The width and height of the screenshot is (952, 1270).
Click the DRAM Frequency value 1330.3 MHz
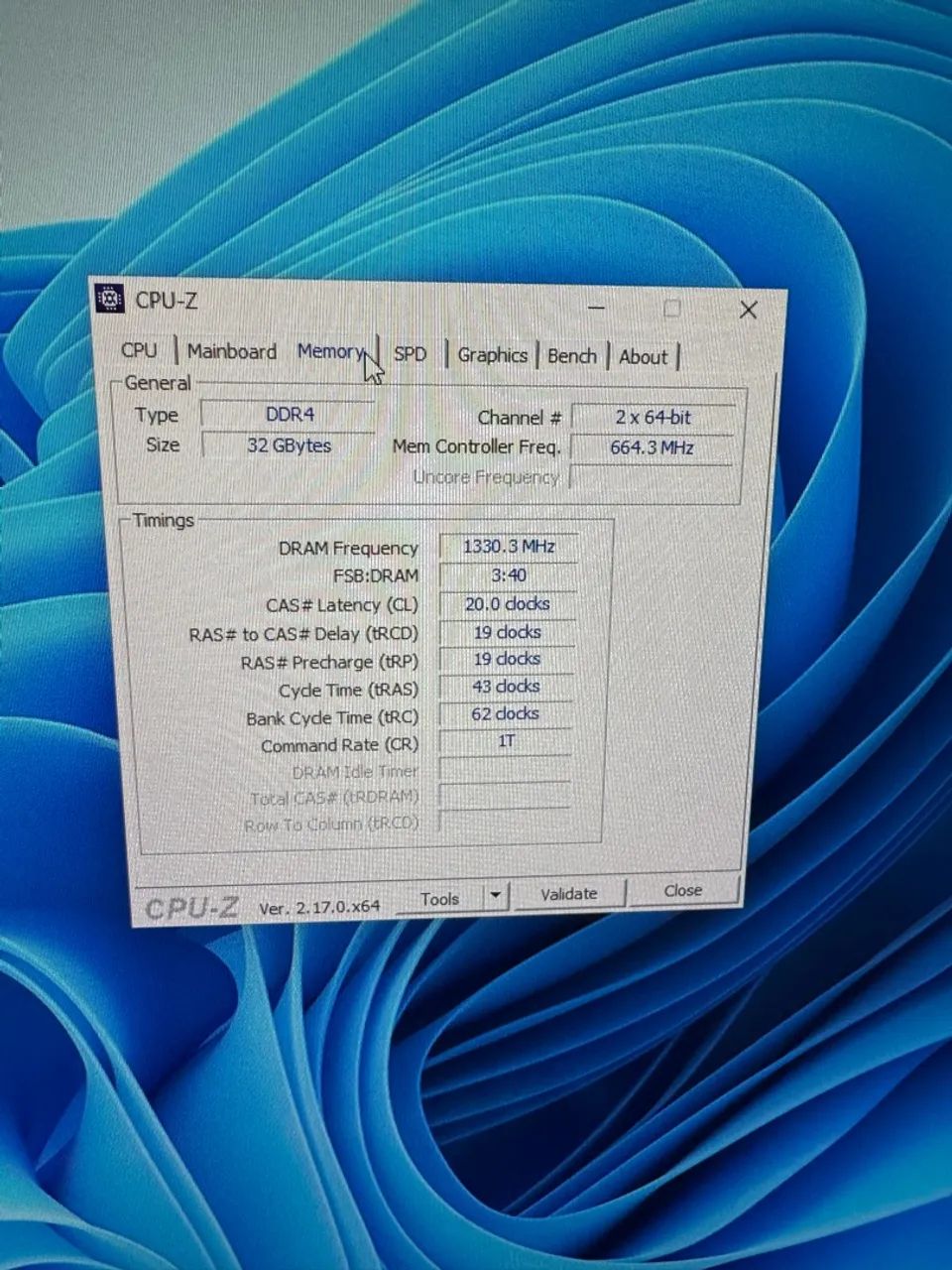click(x=509, y=547)
